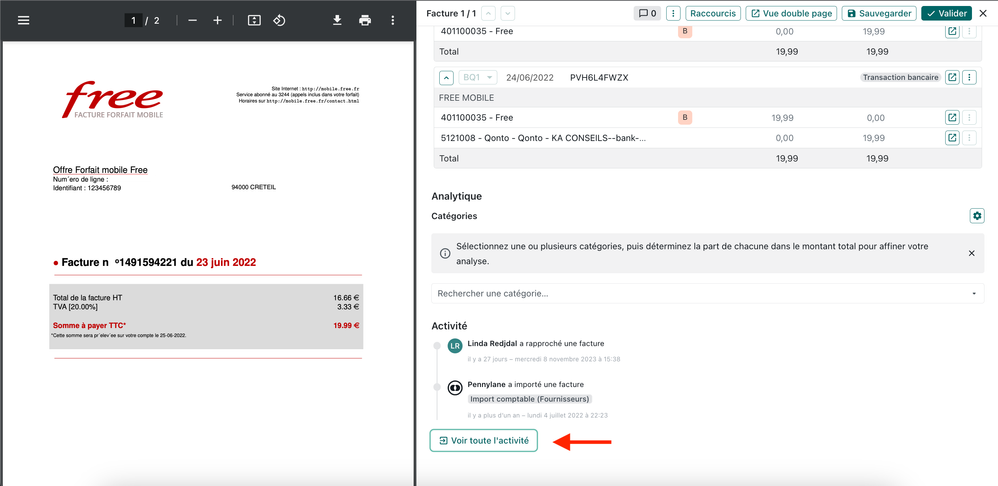Click the Sauvegarder button
Image resolution: width=998 pixels, height=486 pixels.
pos(878,13)
